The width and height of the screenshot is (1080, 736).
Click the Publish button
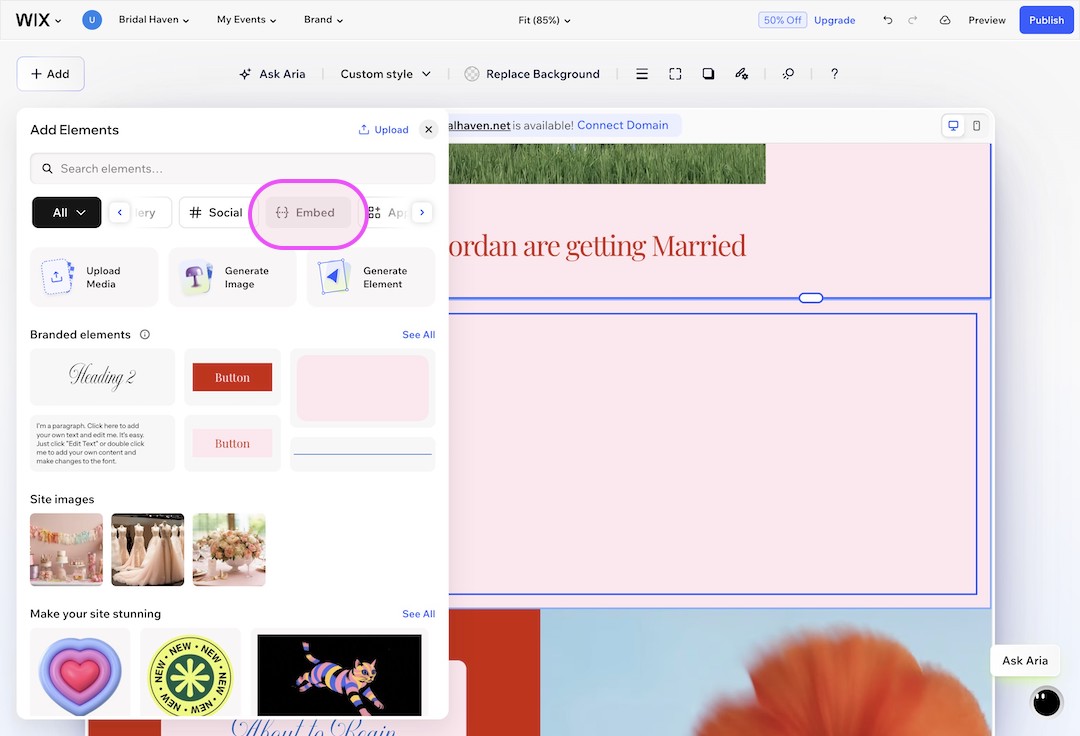click(x=1046, y=19)
